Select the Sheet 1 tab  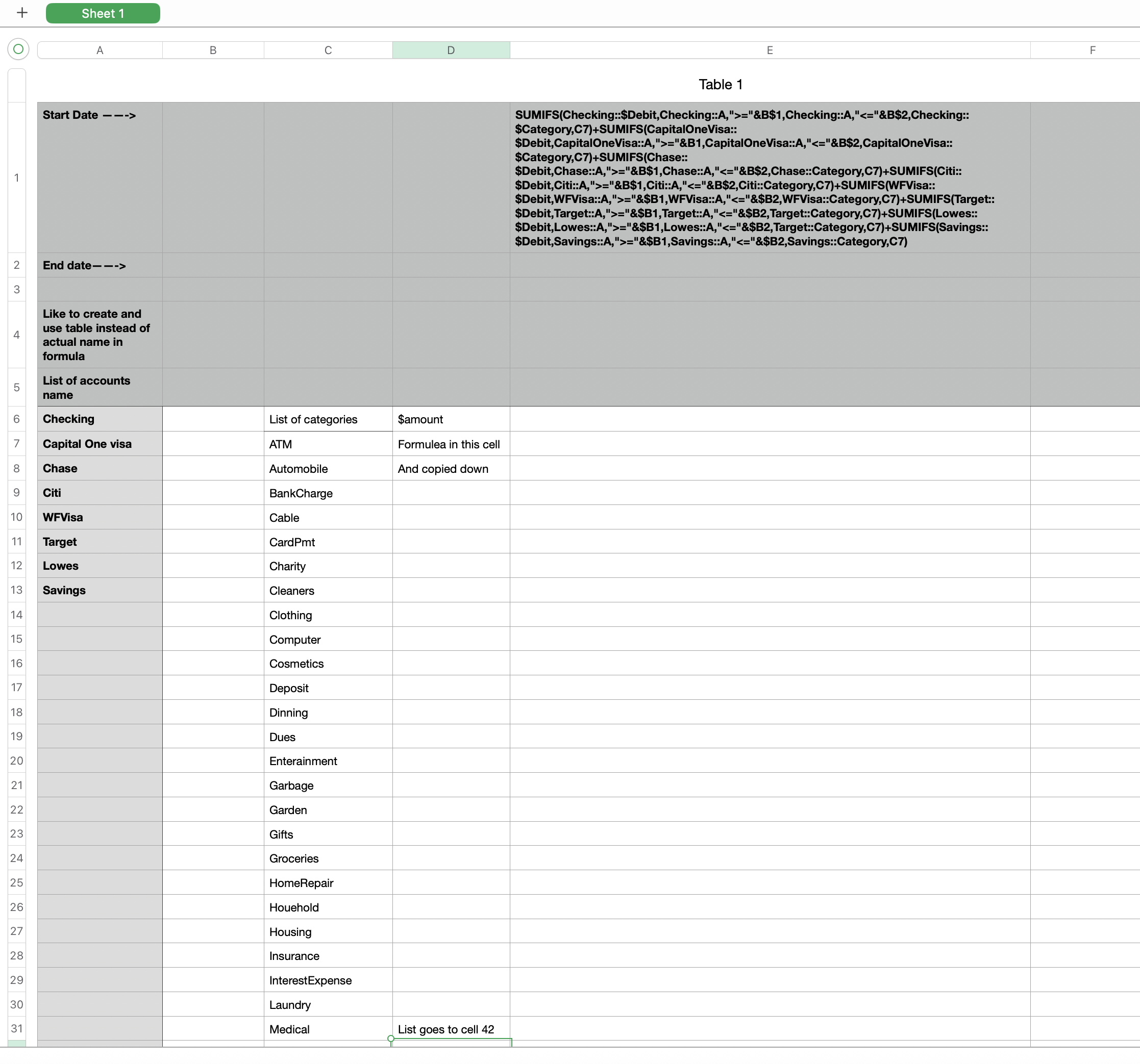(103, 13)
